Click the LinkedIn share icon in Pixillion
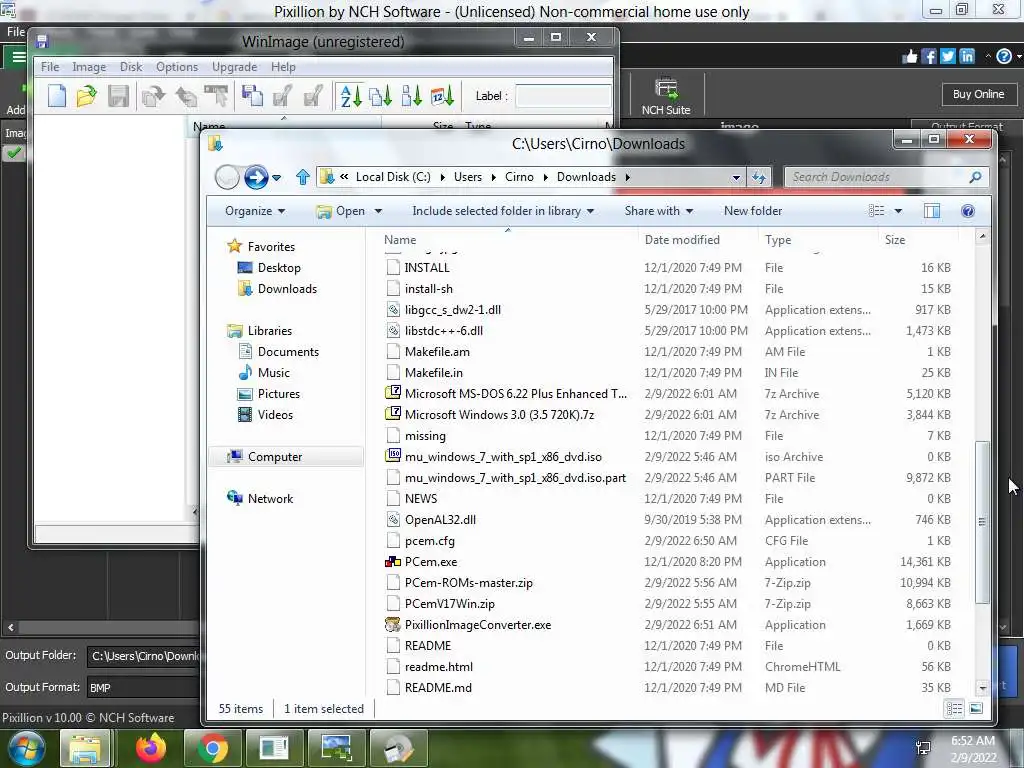Image resolution: width=1024 pixels, height=768 pixels. pos(967,56)
